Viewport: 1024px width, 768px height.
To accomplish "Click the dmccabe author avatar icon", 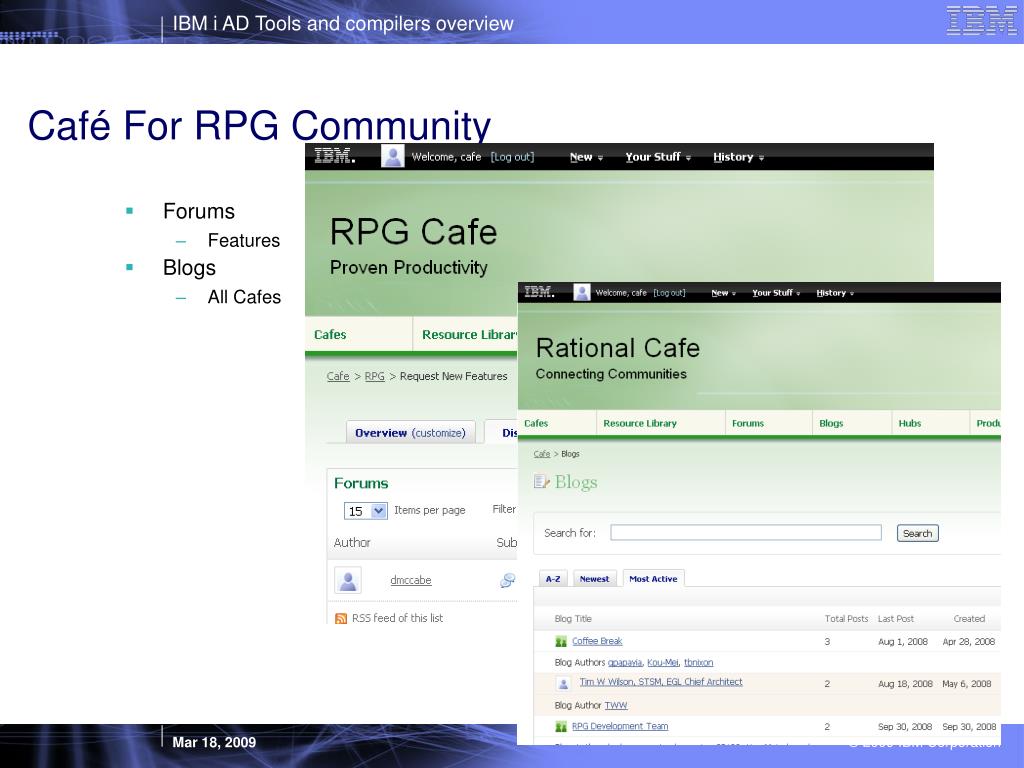I will (348, 580).
